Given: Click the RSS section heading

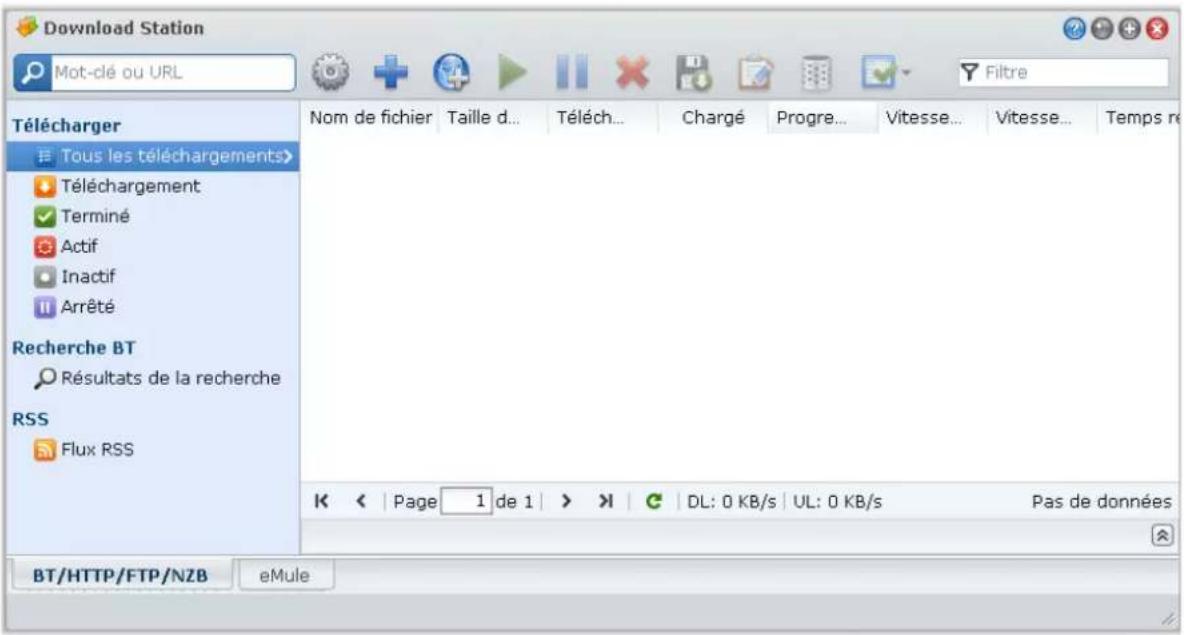Looking at the screenshot, I should tap(30, 419).
